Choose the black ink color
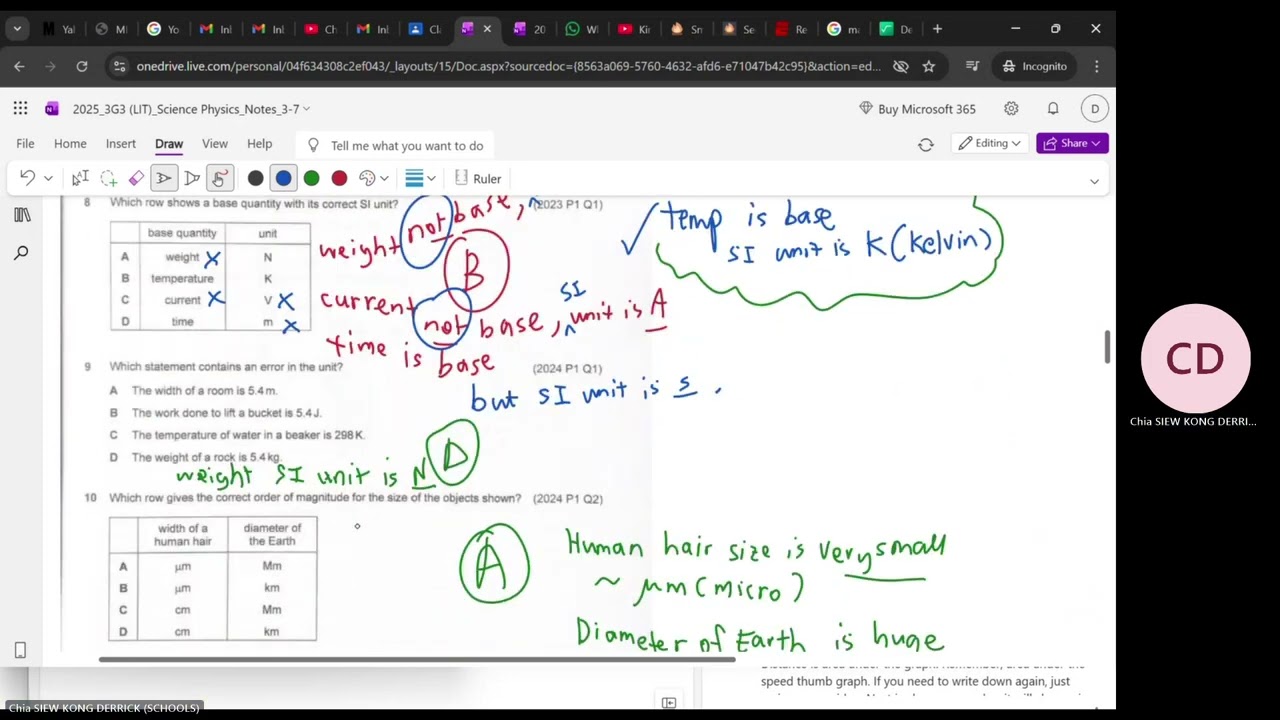This screenshot has height=720, width=1280. (256, 178)
